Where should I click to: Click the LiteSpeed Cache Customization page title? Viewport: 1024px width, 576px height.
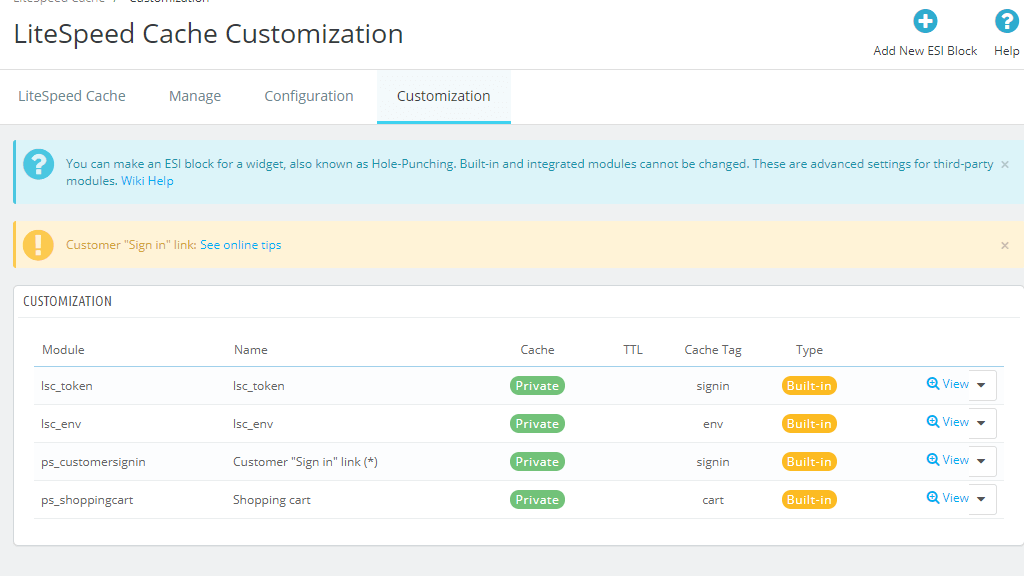[208, 34]
